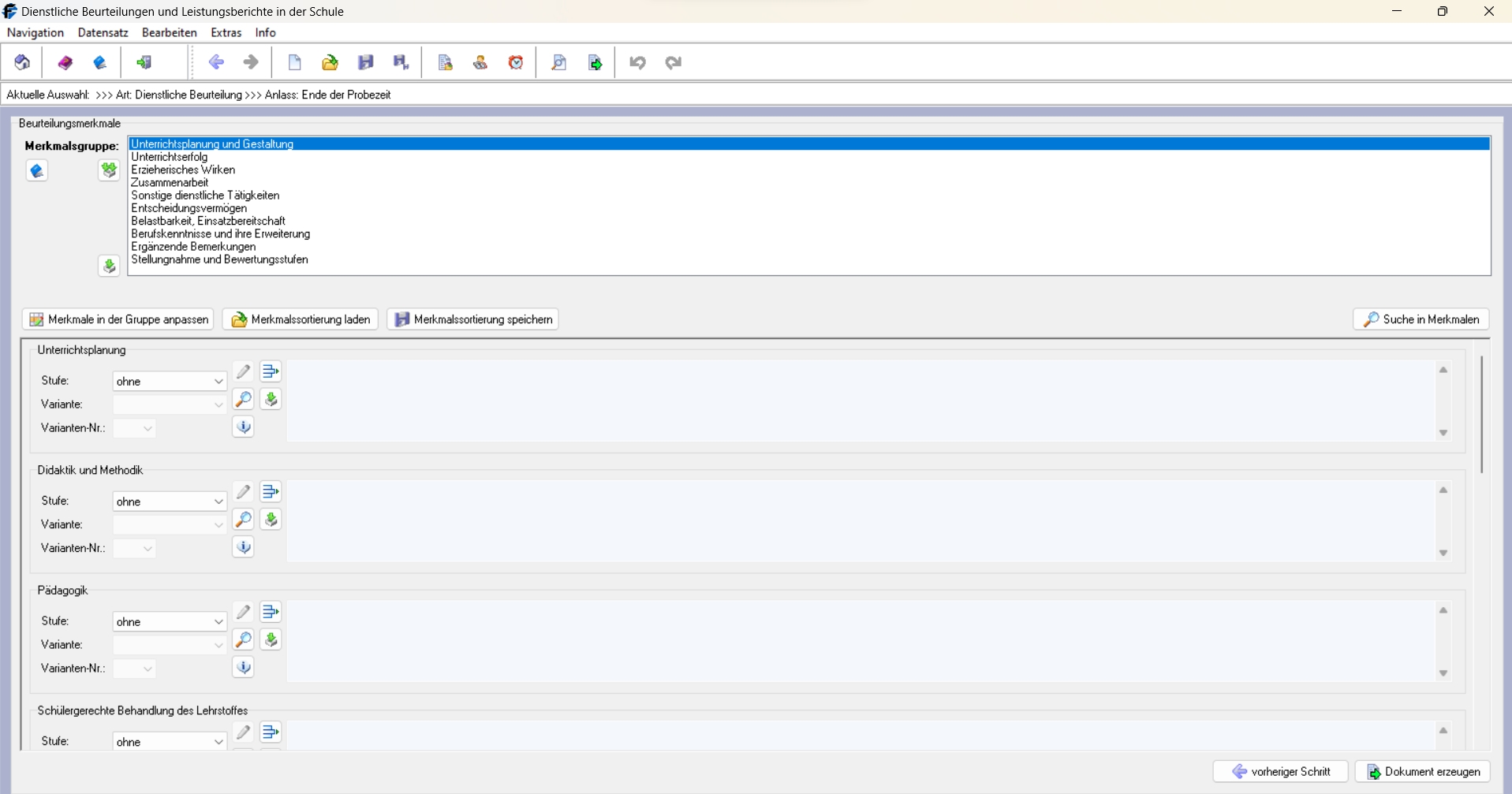Open the Variante dropdown in Pädagogik section
The height and width of the screenshot is (794, 1512).
(170, 645)
